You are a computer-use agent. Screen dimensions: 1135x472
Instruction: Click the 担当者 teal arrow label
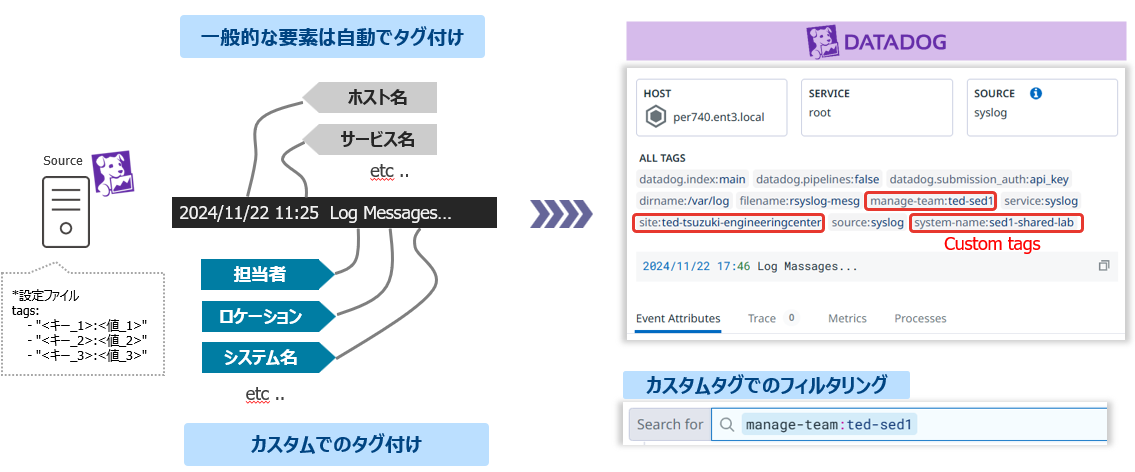click(x=264, y=275)
